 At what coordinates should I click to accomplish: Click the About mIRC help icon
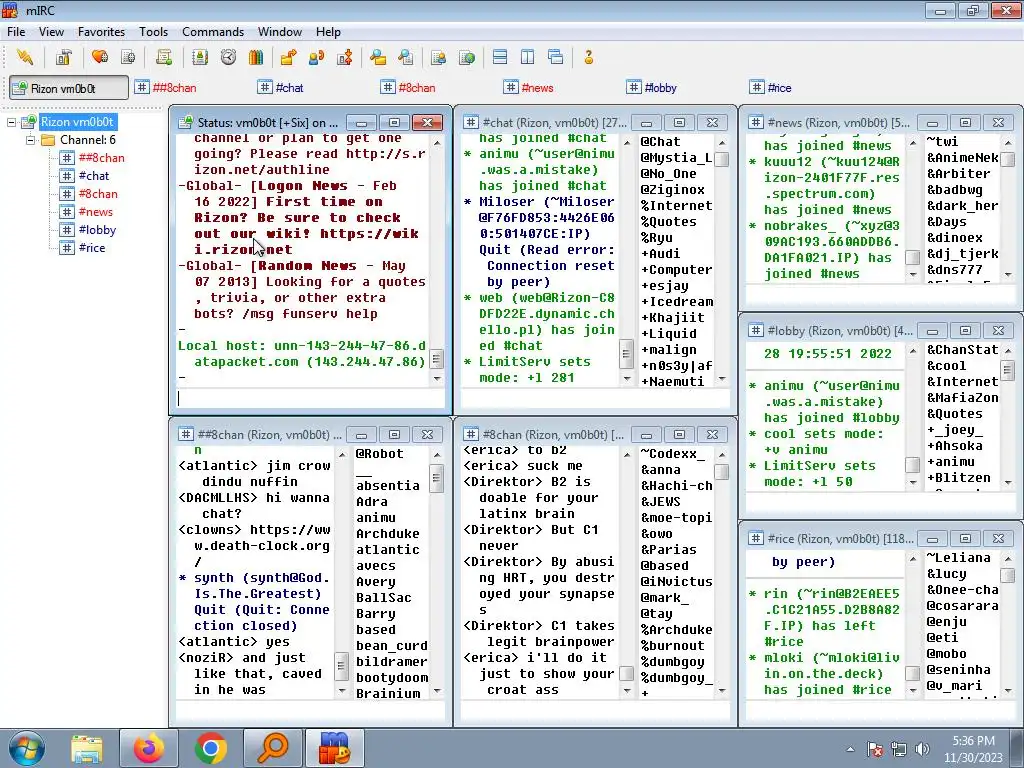point(588,57)
